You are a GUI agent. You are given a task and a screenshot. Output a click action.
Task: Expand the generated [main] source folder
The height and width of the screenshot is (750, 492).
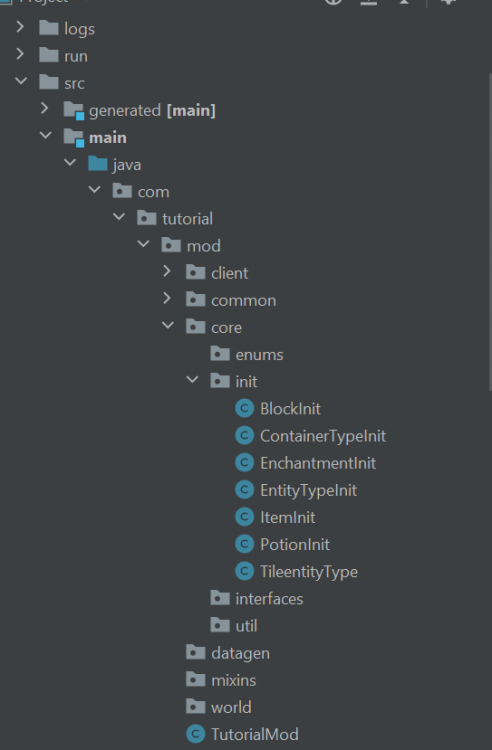pos(44,109)
